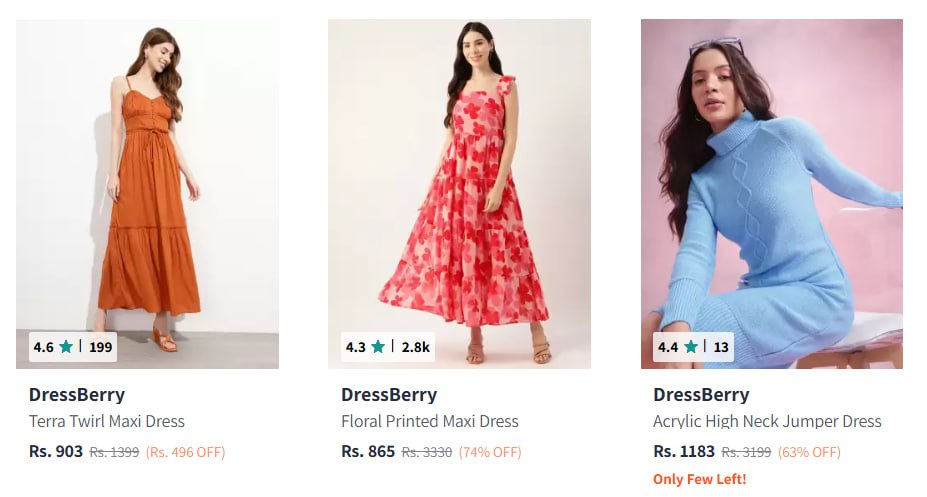
Task: Click the Terra Twirl Maxi Dress title
Action: point(107,421)
